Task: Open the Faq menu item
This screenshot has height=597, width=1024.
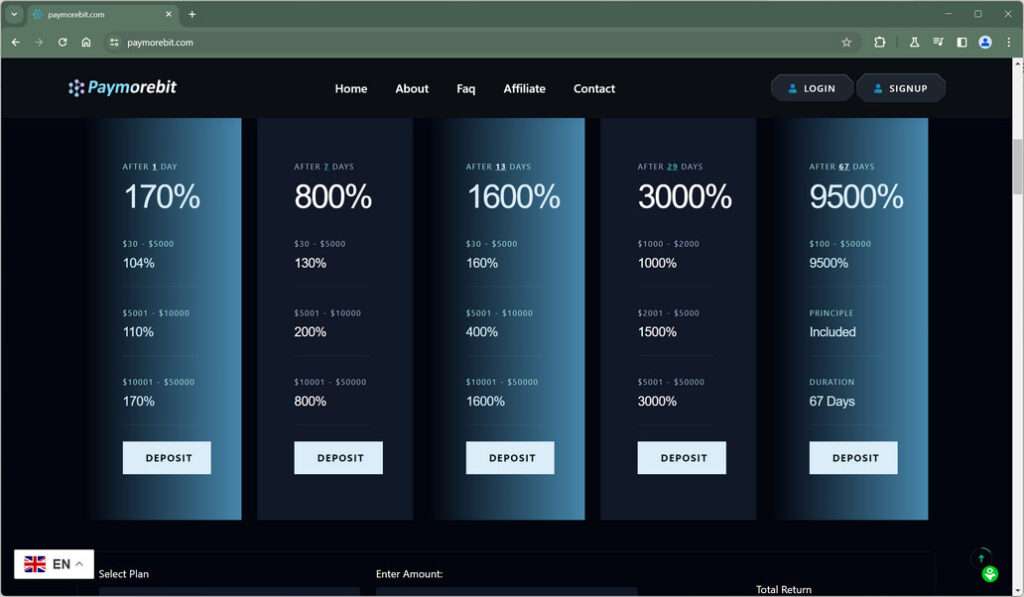Action: click(466, 89)
